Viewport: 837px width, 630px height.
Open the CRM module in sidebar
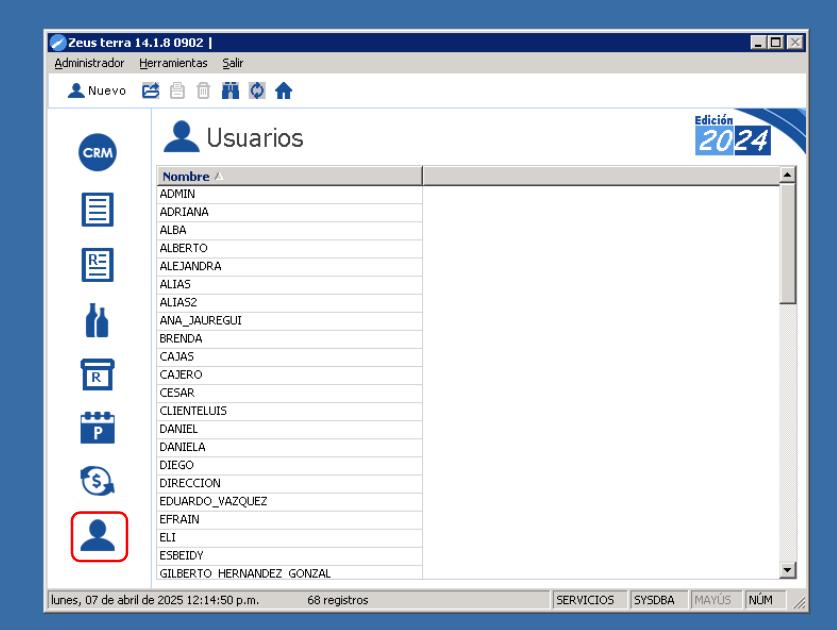98,153
